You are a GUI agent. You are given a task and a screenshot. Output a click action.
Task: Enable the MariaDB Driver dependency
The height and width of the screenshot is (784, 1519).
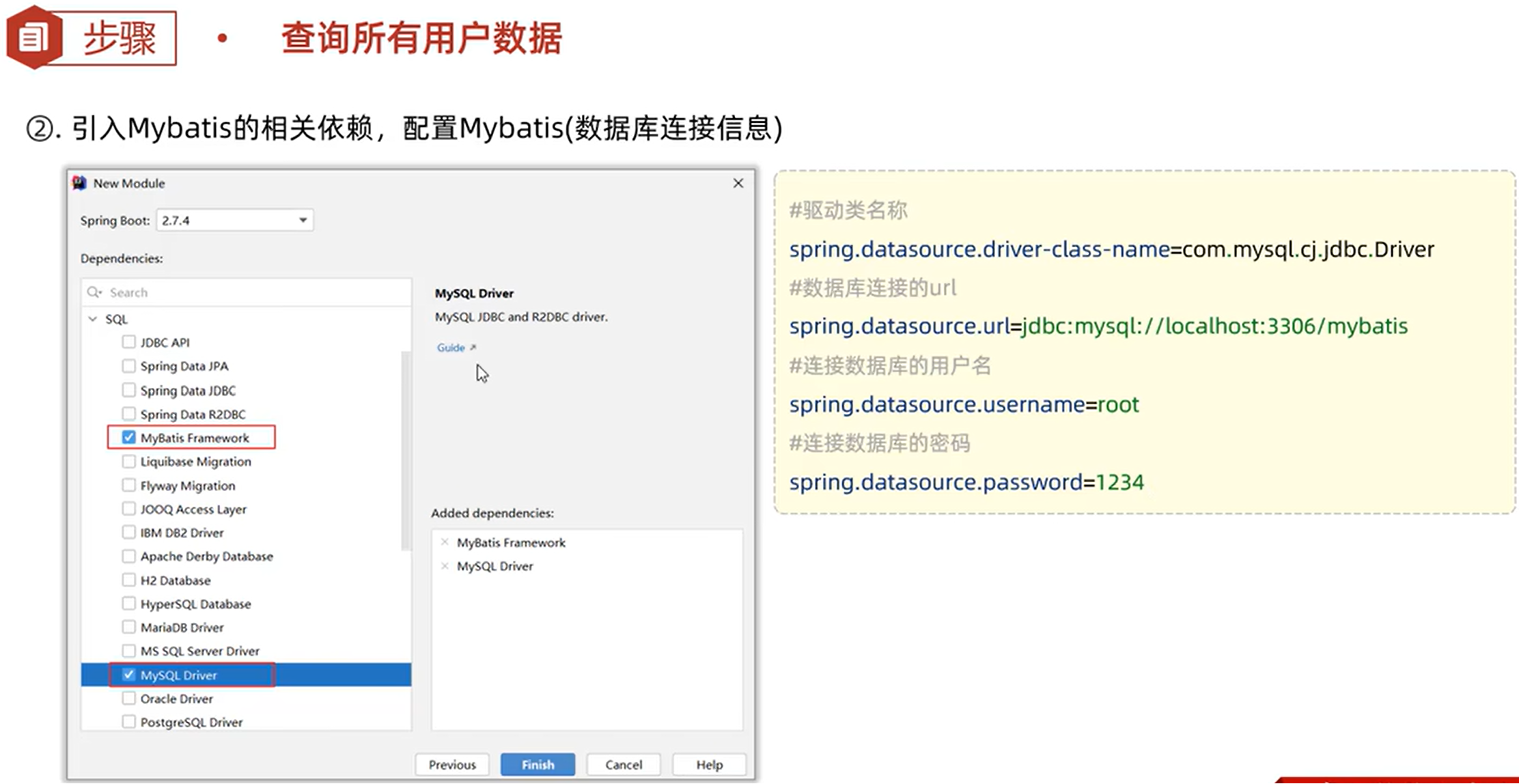coord(129,627)
